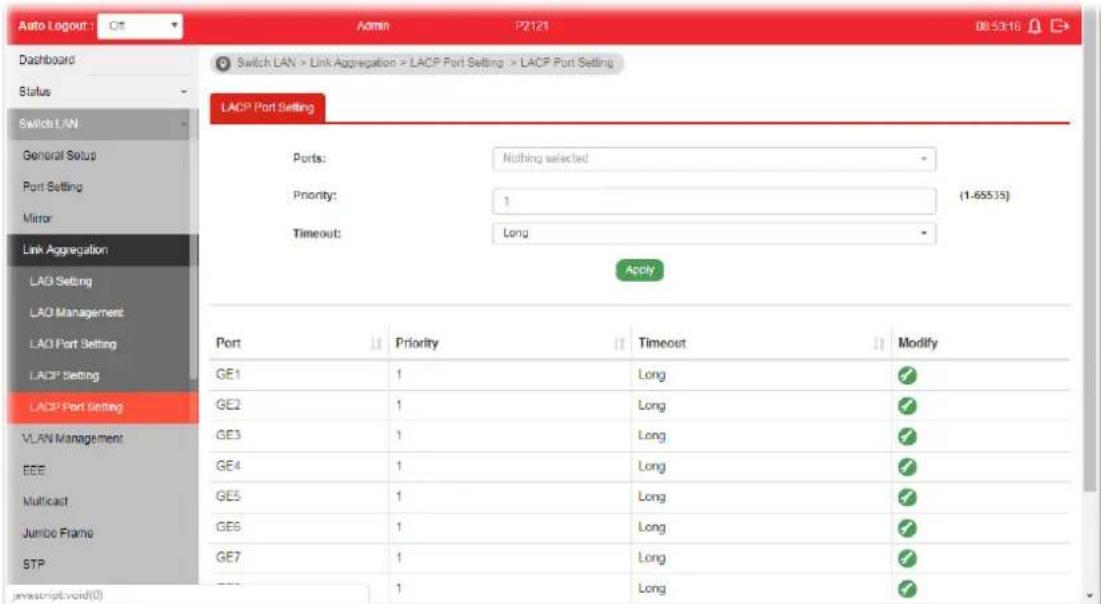Click the (1-65535) range hint

(984, 195)
